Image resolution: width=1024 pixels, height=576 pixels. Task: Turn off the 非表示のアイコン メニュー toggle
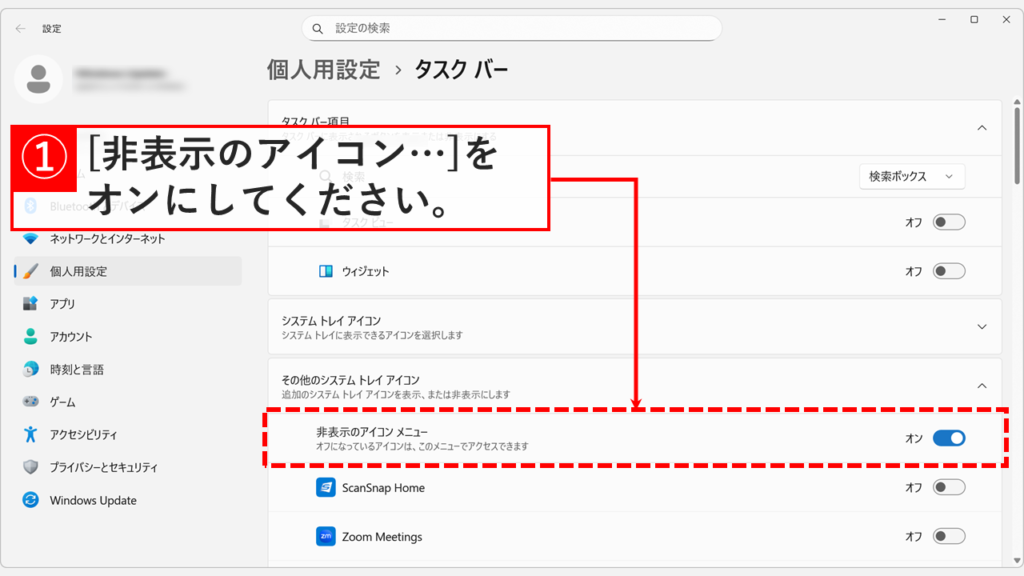[x=947, y=438]
